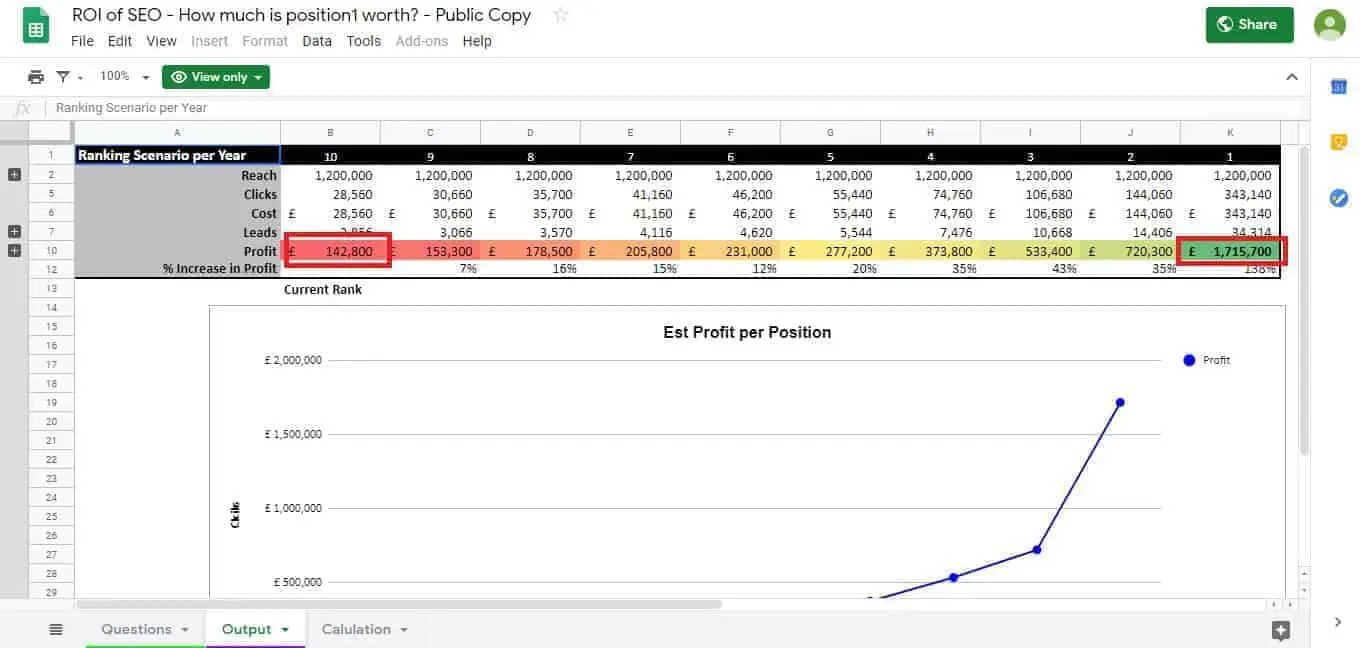Click the print icon in the toolbar
Viewport: 1360px width, 648px height.
point(36,77)
